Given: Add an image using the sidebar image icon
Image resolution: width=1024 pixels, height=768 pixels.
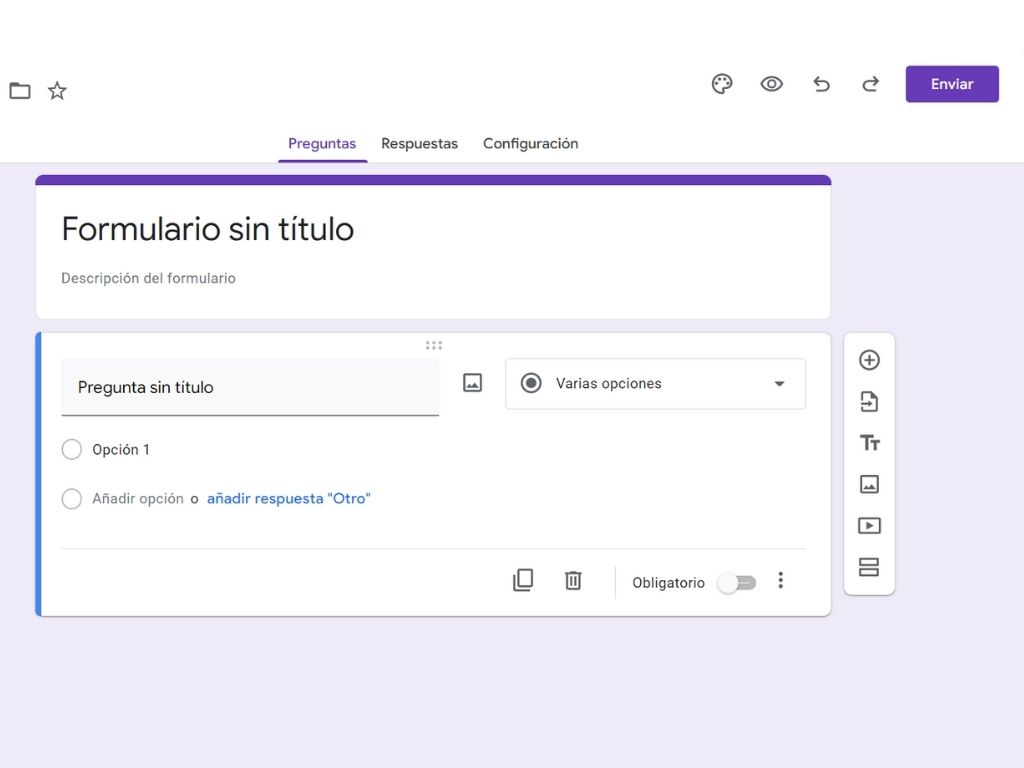Looking at the screenshot, I should click(x=869, y=484).
